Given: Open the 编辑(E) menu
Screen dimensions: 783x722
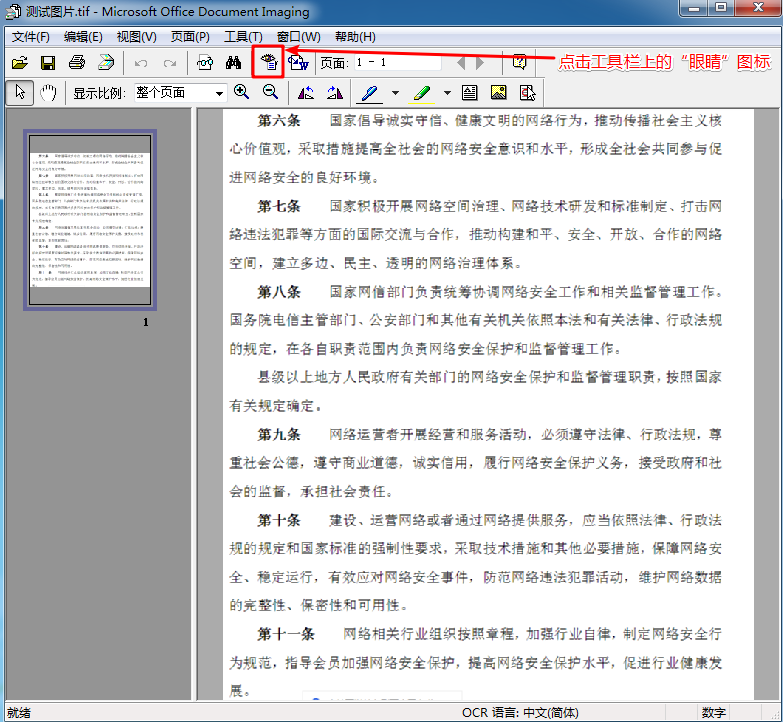Looking at the screenshot, I should [x=83, y=37].
